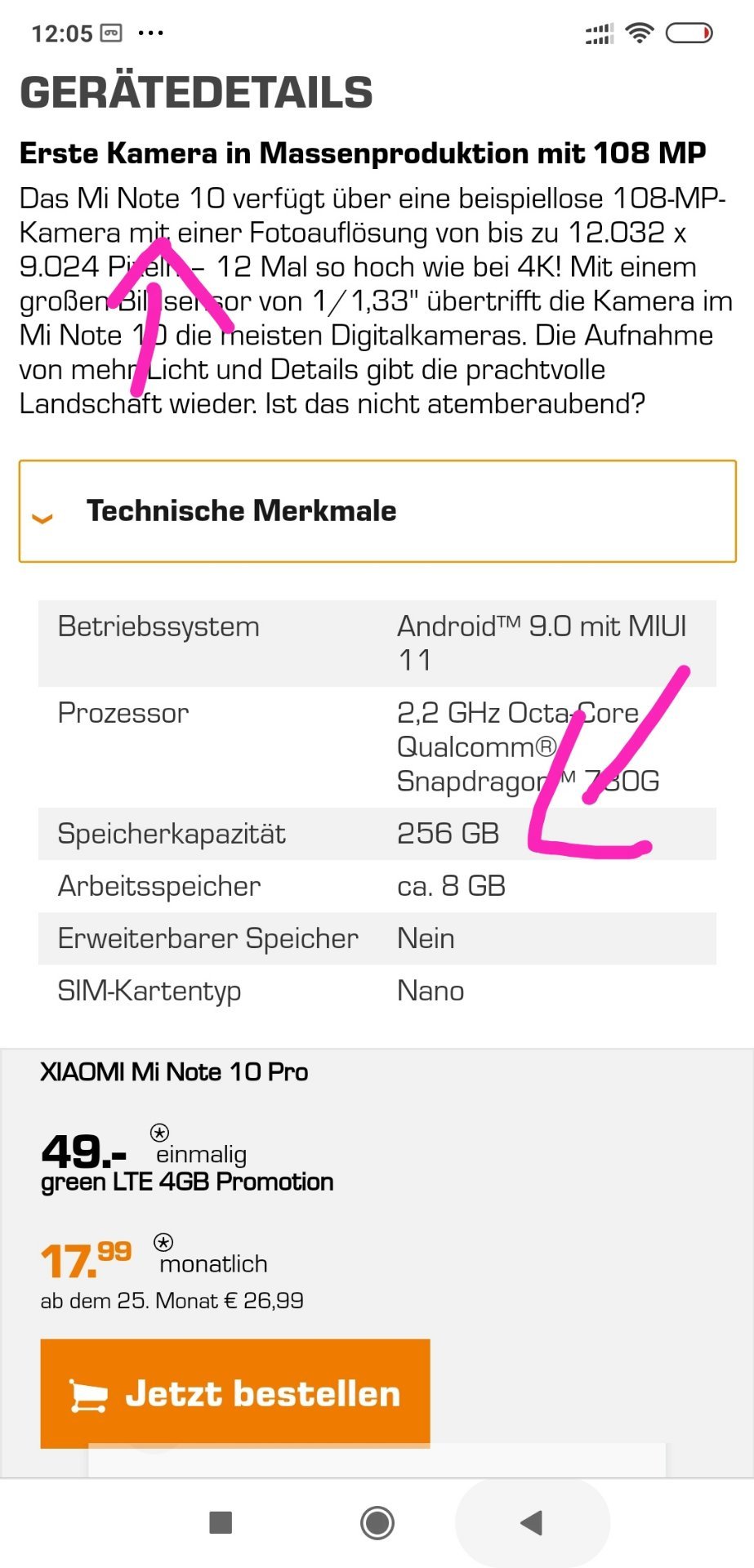The image size is (754, 1568).
Task: Tap the three-dot notification icon
Action: click(x=151, y=33)
